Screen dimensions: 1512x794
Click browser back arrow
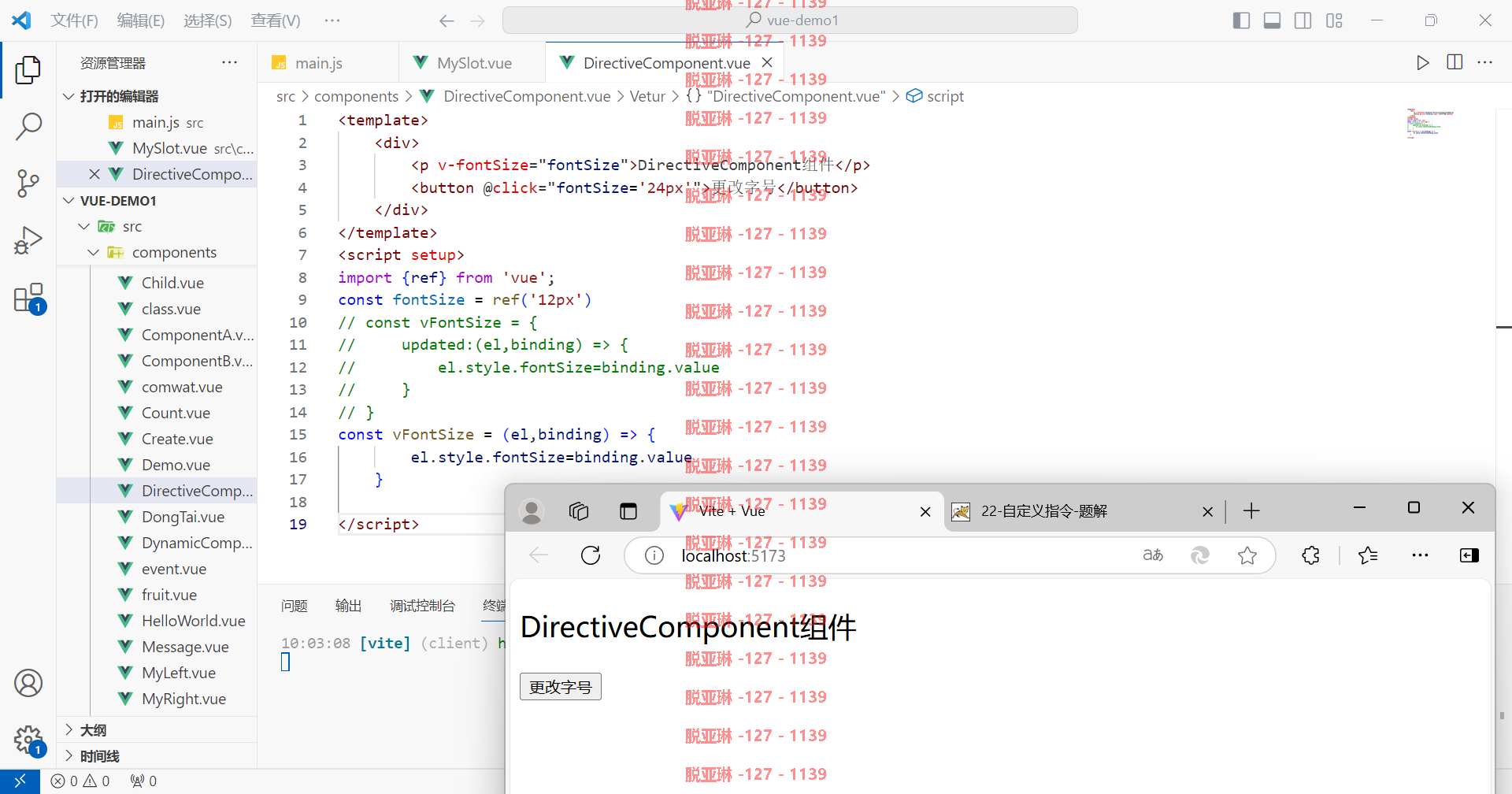coord(539,555)
